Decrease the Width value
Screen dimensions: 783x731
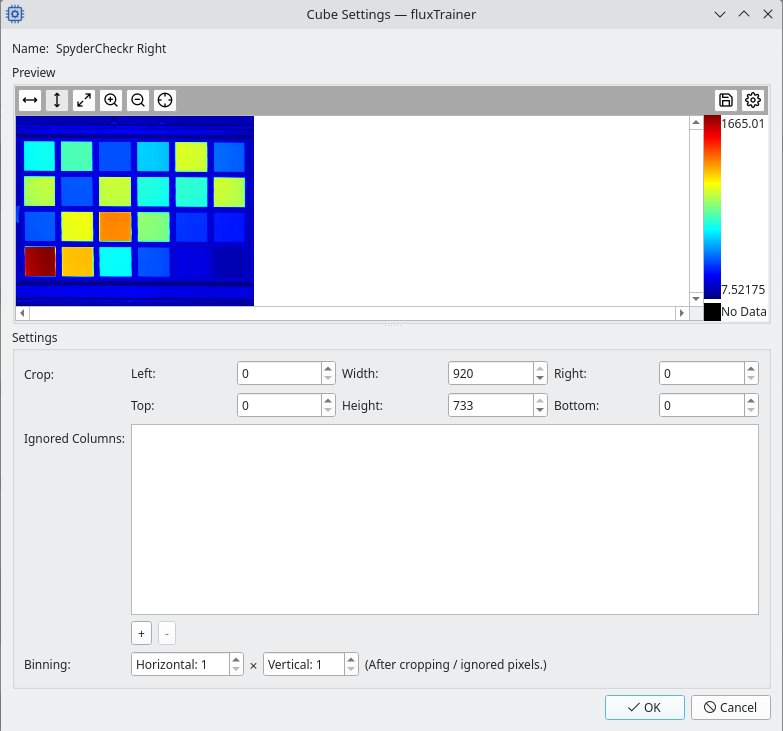point(540,378)
